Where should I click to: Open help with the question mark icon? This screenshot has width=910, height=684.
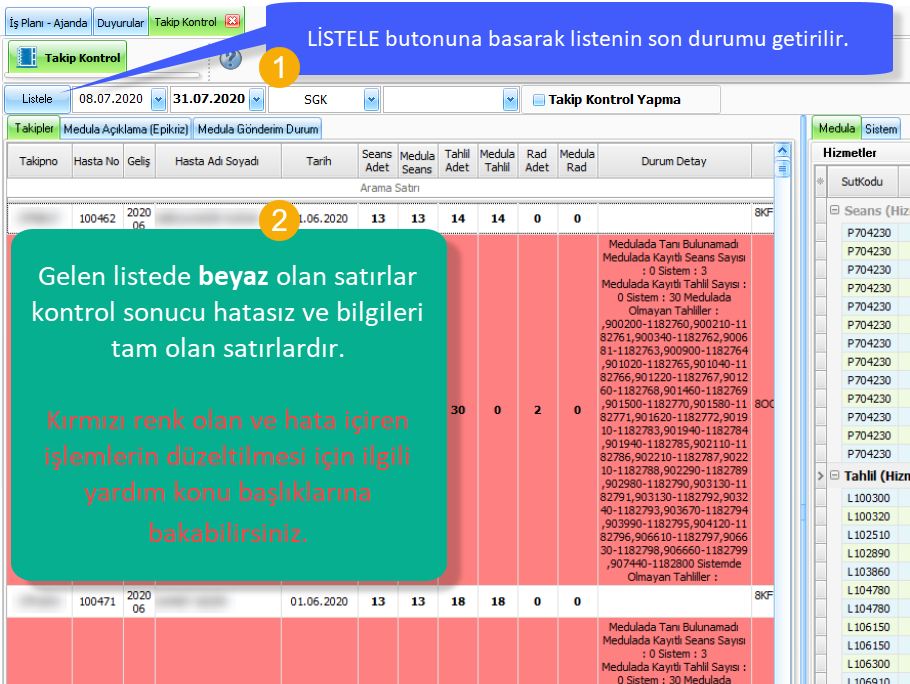pyautogui.click(x=230, y=59)
